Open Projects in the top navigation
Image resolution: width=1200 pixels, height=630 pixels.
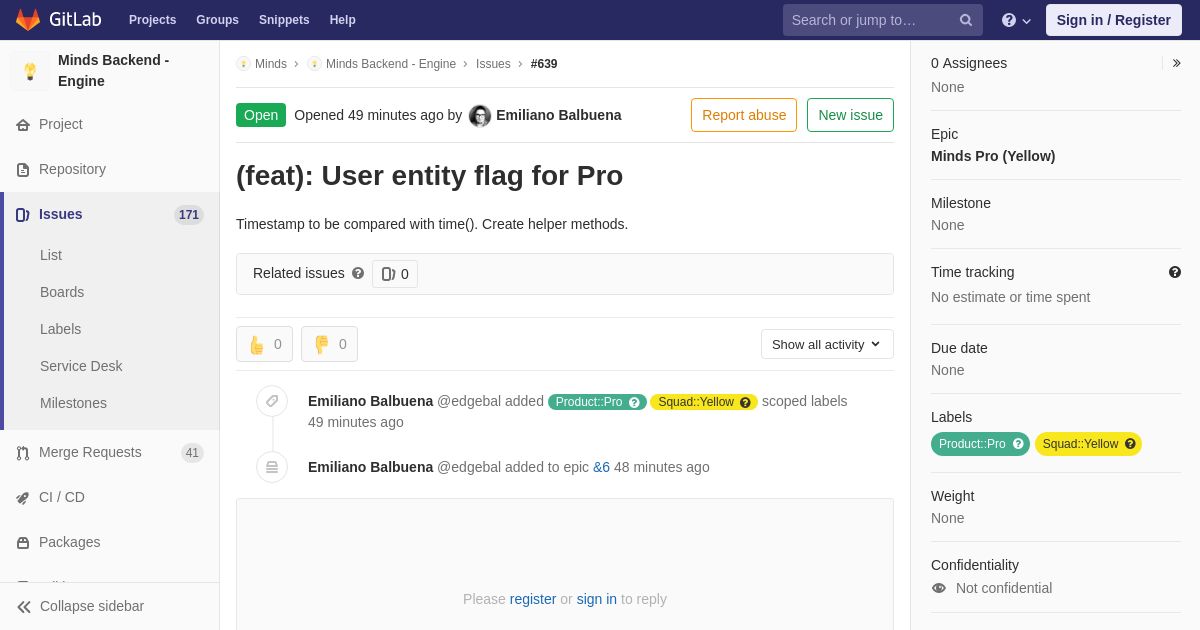point(152,20)
